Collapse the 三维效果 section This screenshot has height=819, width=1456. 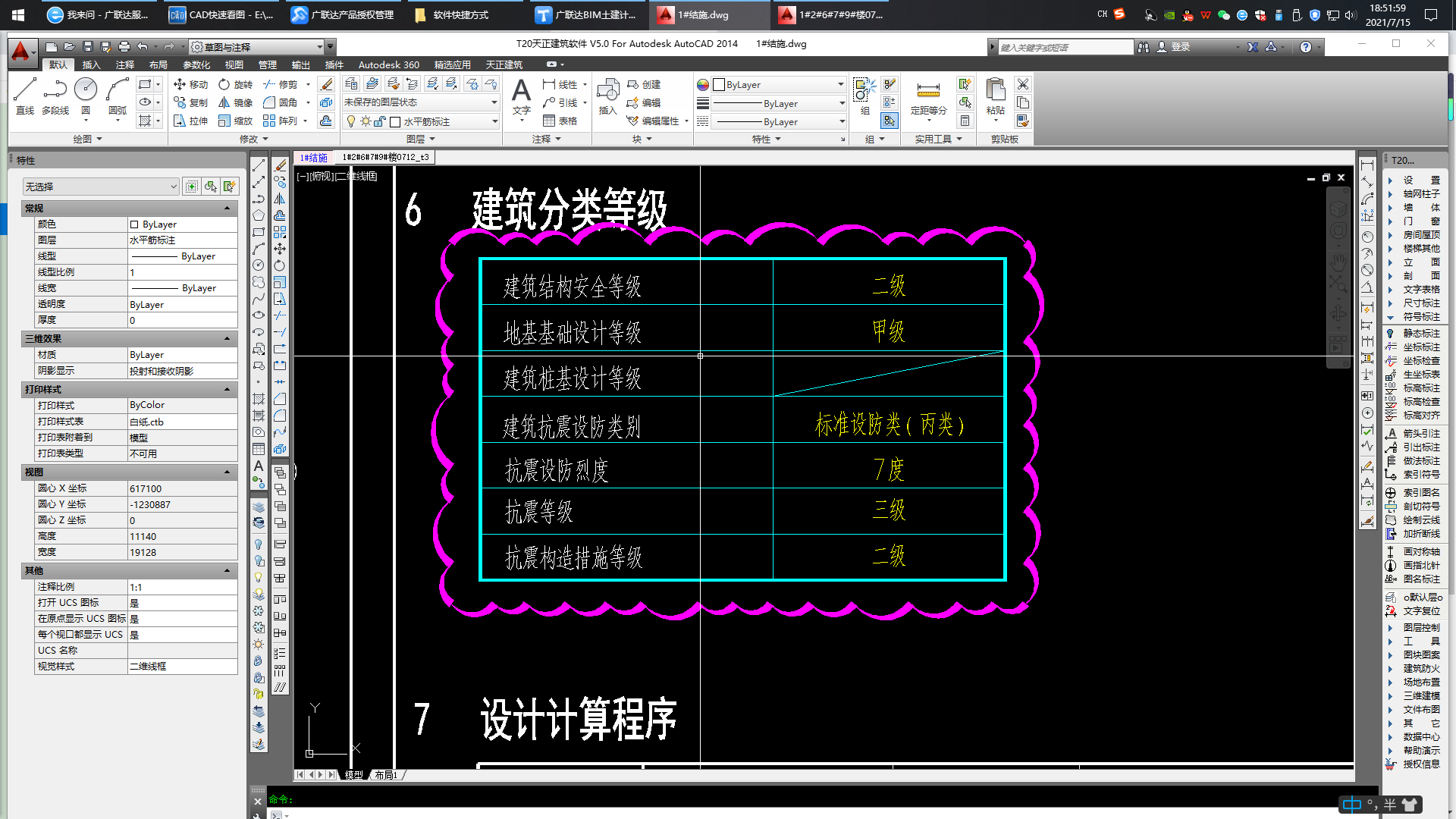(x=227, y=339)
